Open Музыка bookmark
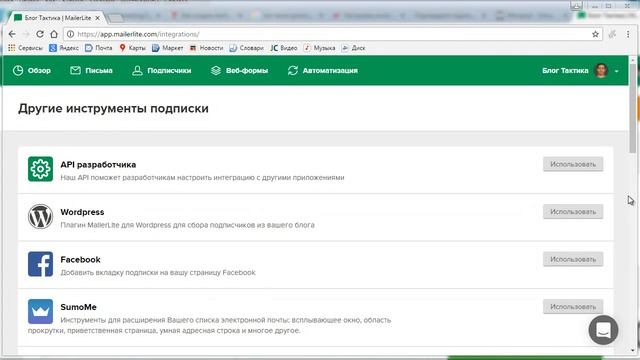The height and width of the screenshot is (360, 640). click(319, 48)
